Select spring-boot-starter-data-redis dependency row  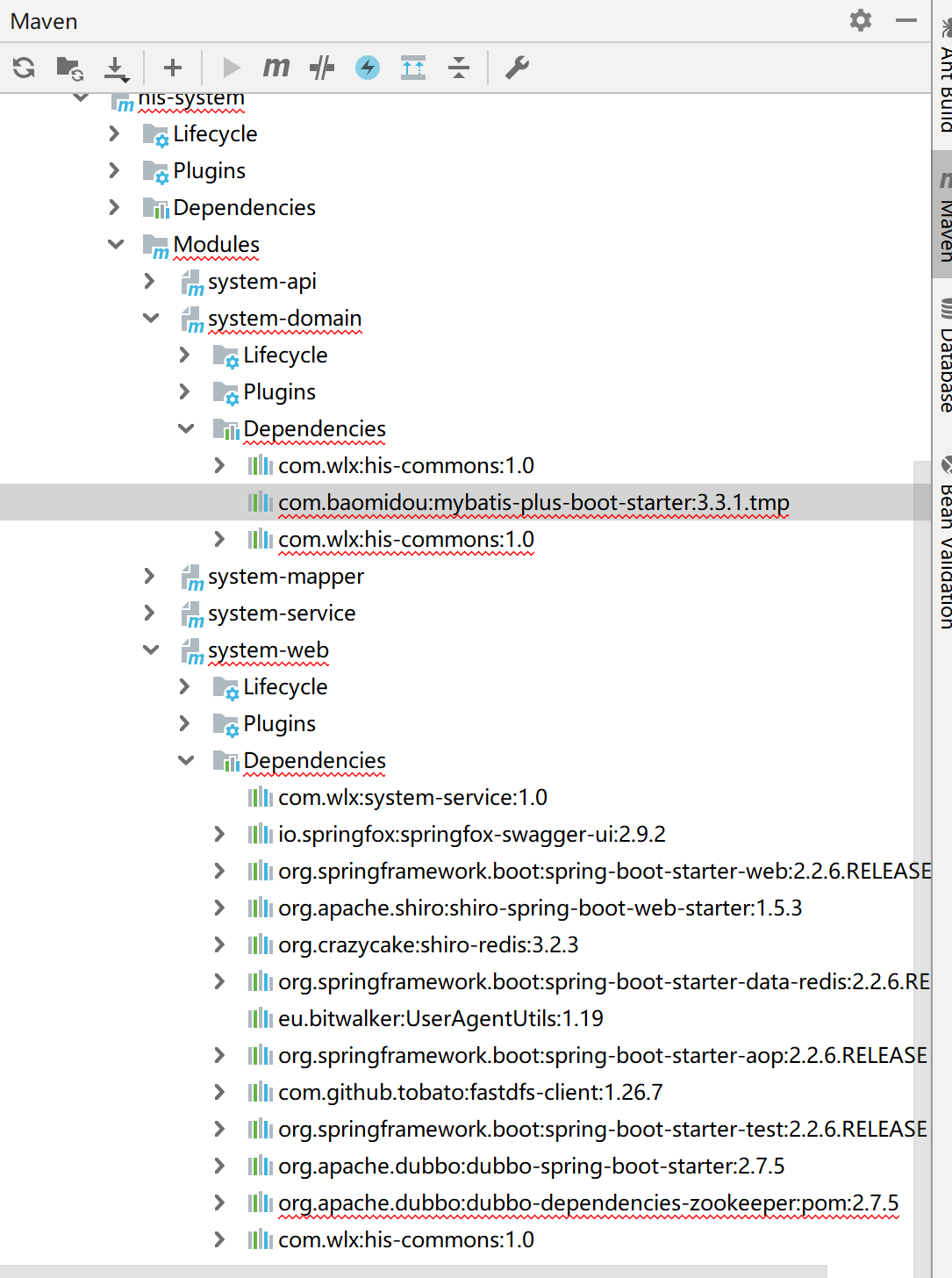pos(465,981)
